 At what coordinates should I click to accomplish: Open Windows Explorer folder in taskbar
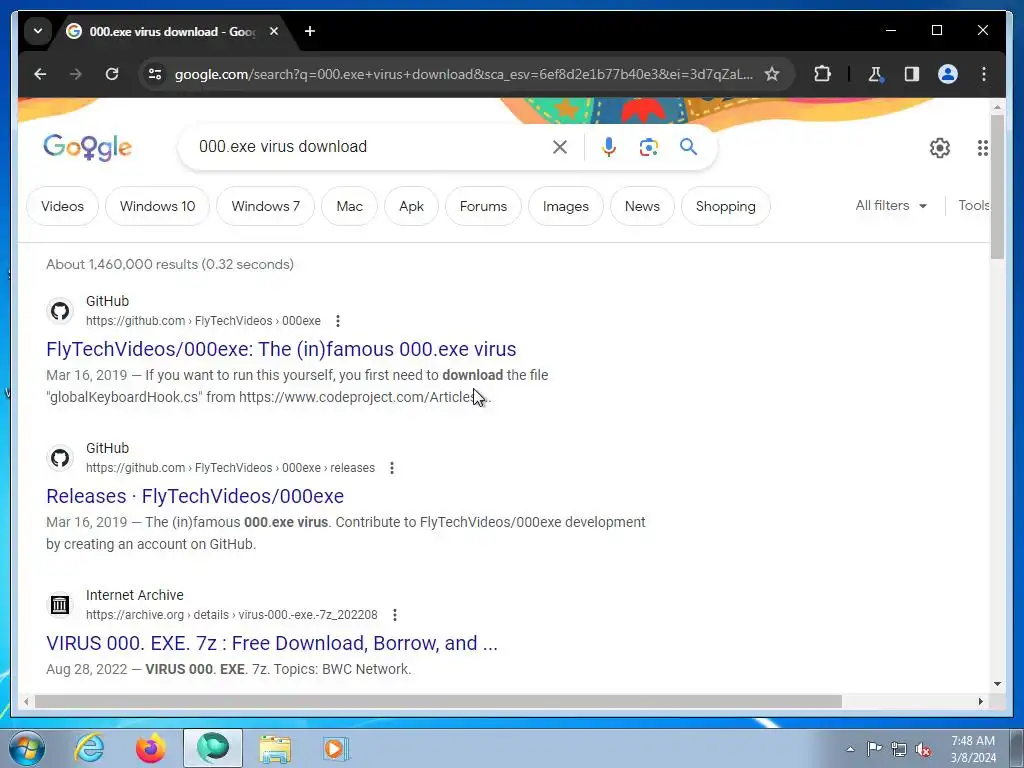(275, 748)
